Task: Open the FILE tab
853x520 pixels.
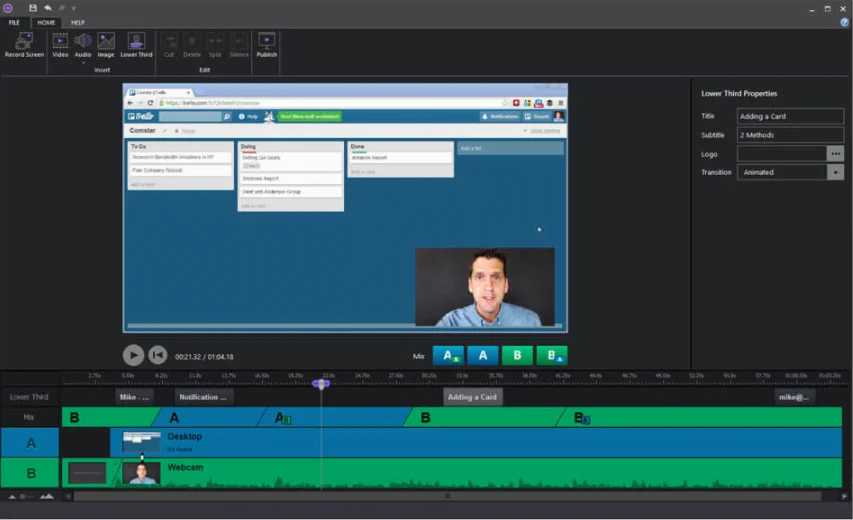Action: point(14,22)
